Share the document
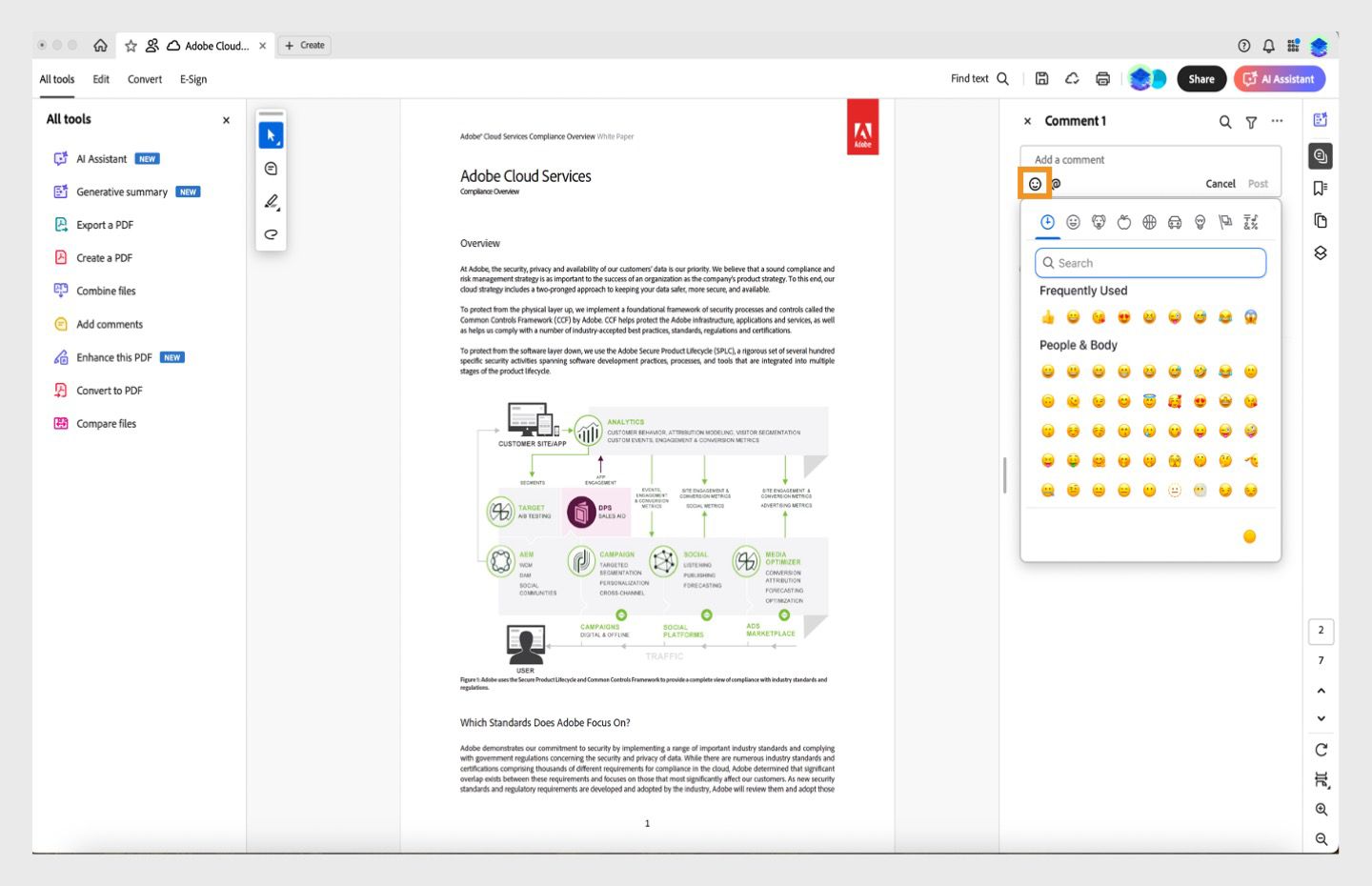The width and height of the screenshot is (1372, 886). (x=1201, y=79)
